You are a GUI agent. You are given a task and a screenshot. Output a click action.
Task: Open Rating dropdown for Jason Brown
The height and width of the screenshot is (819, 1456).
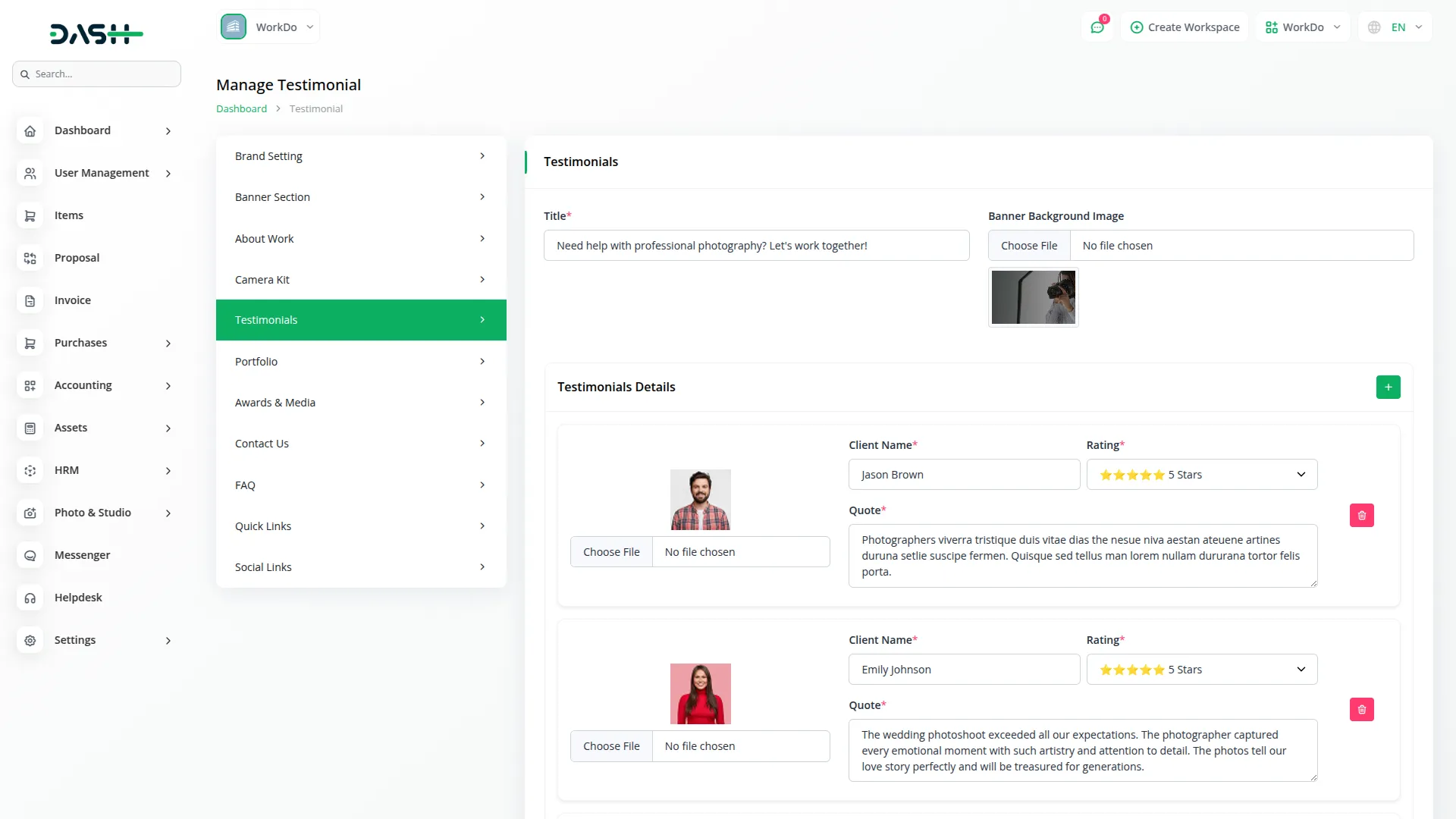coord(1201,475)
